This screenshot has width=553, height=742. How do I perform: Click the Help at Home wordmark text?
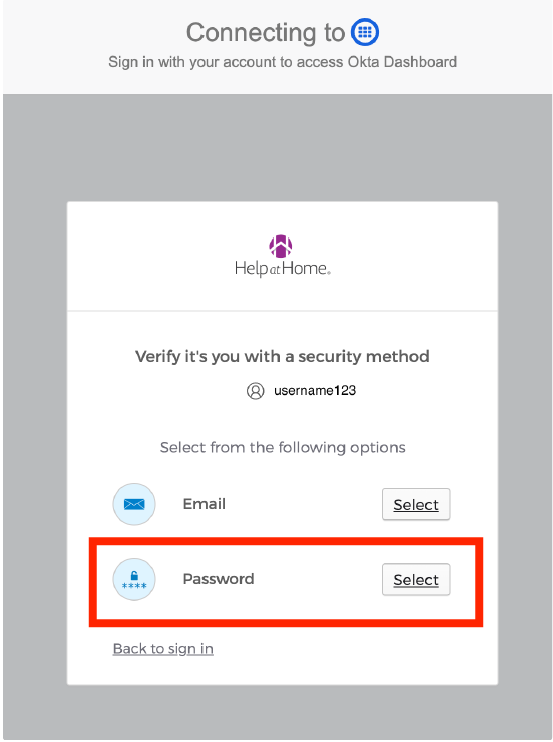click(282, 269)
